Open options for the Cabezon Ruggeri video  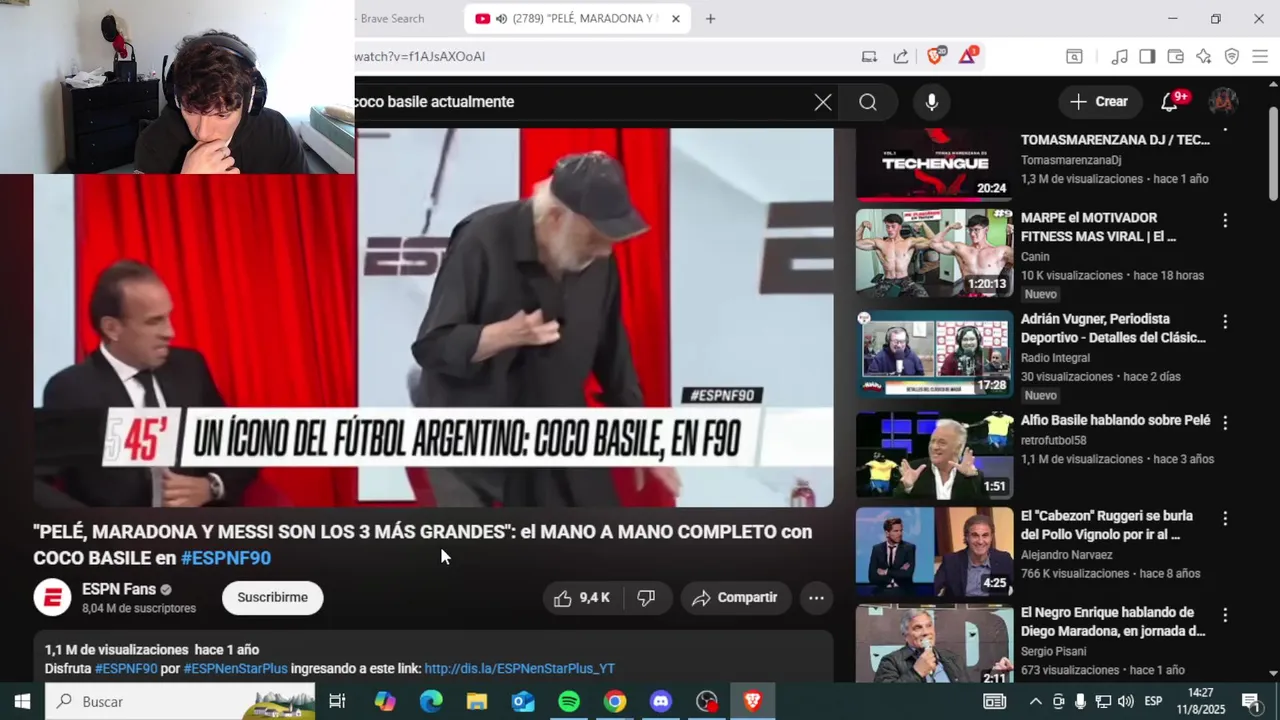tap(1225, 518)
